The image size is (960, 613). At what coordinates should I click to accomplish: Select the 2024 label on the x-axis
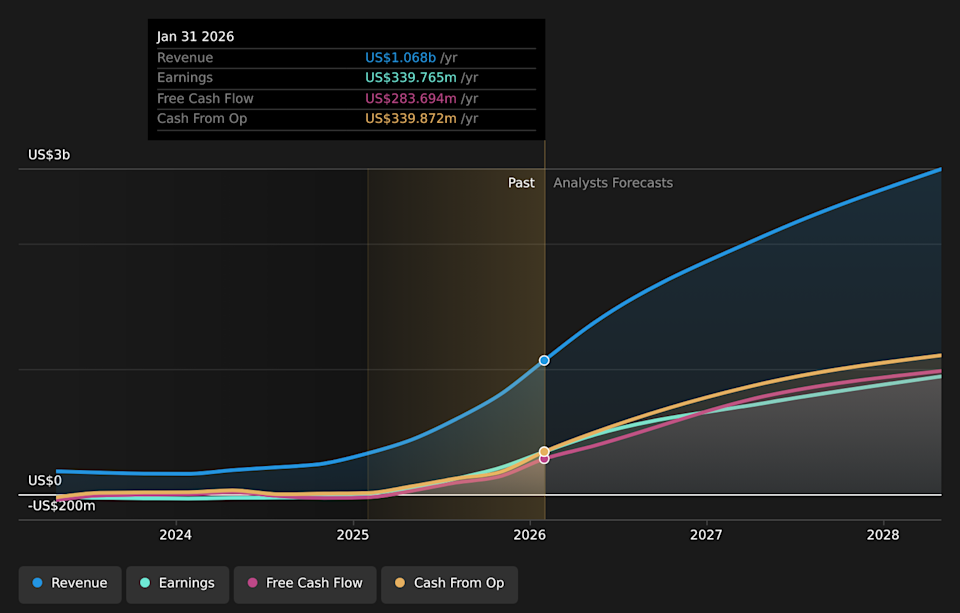(176, 535)
